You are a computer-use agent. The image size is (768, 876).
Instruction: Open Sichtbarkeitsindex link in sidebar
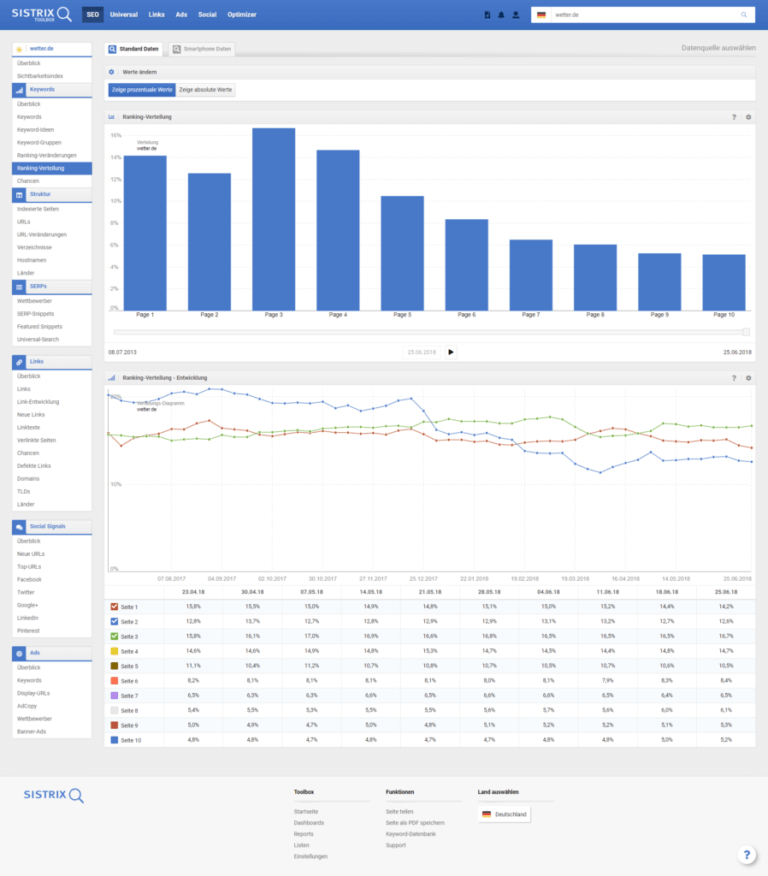(x=40, y=75)
